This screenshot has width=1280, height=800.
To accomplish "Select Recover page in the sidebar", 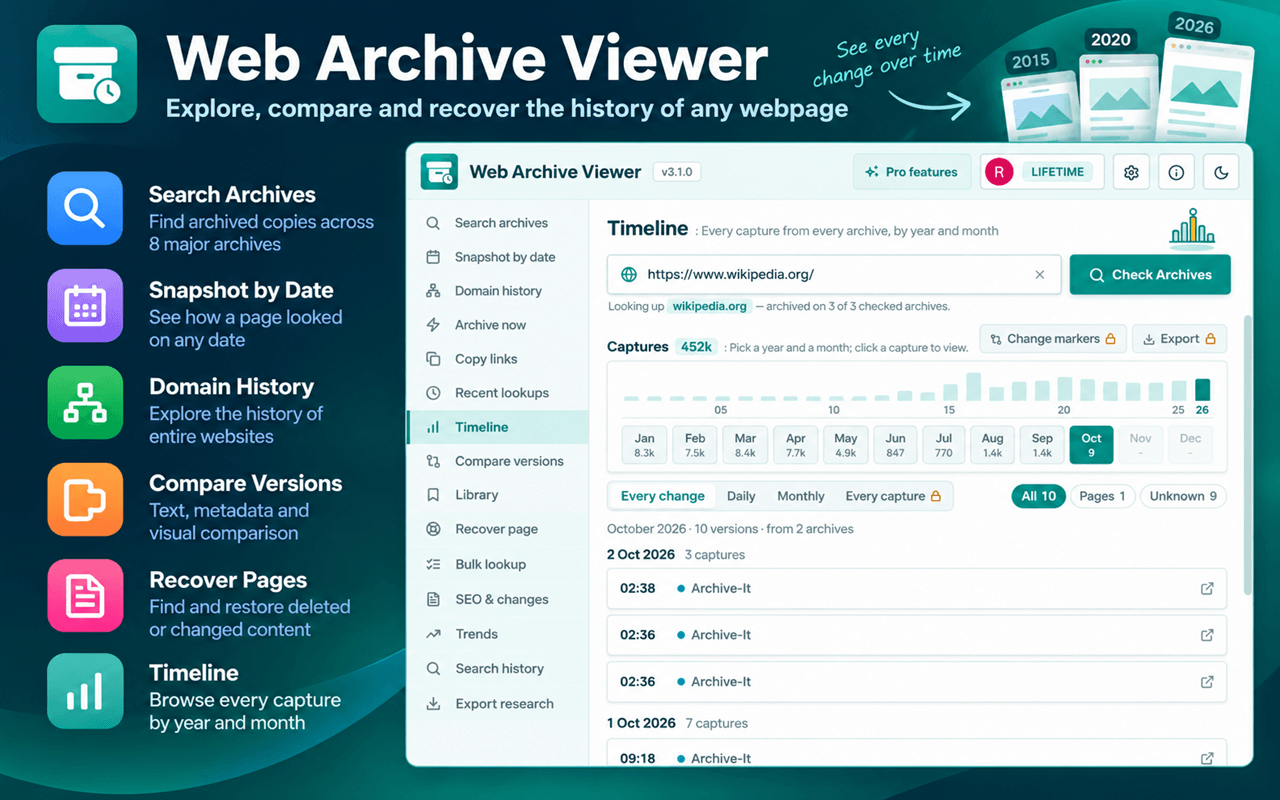I will tap(497, 529).
